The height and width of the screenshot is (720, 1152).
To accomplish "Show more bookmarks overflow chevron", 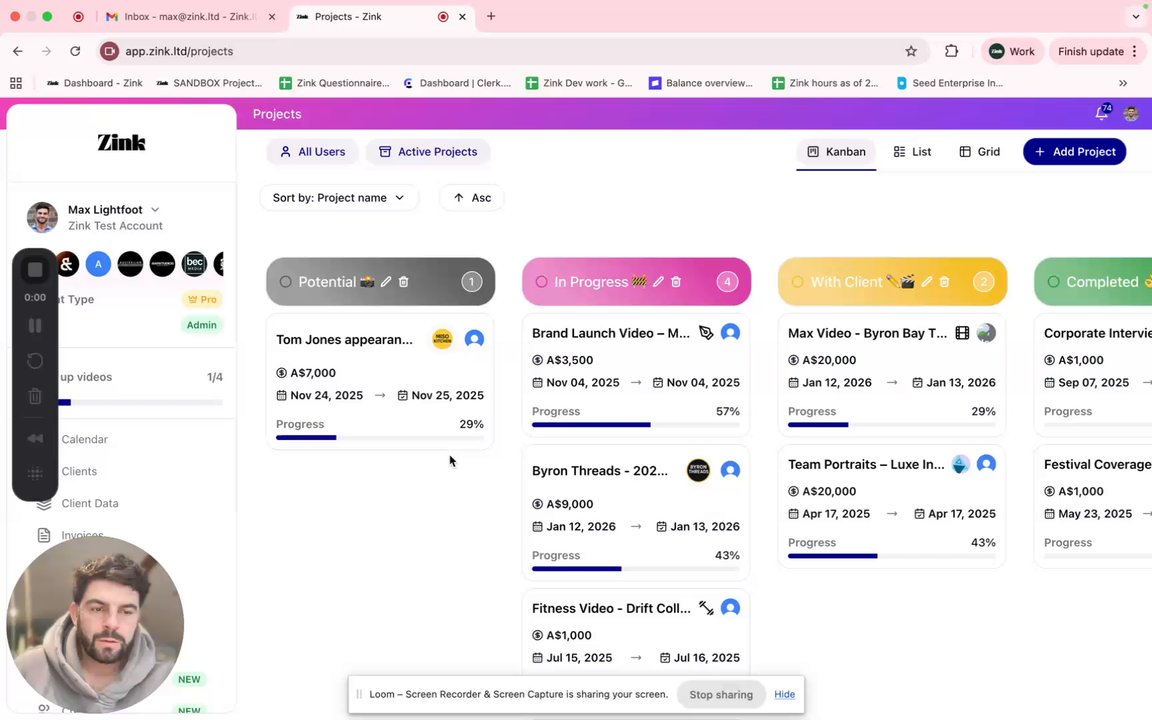I will click(x=1123, y=83).
